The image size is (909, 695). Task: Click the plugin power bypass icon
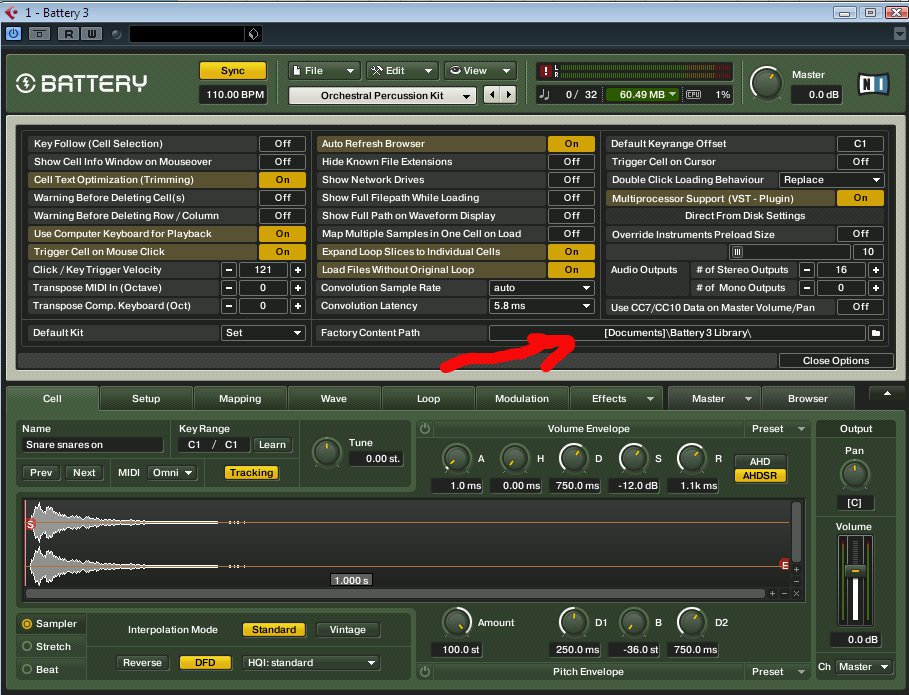click(x=13, y=34)
